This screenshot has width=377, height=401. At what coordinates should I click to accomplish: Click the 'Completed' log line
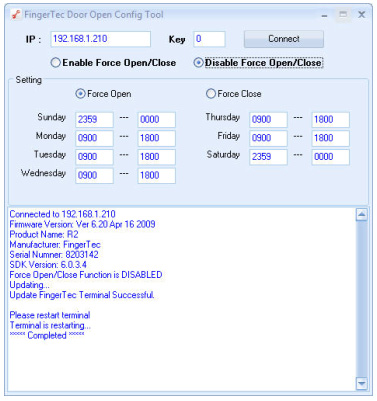click(x=47, y=336)
